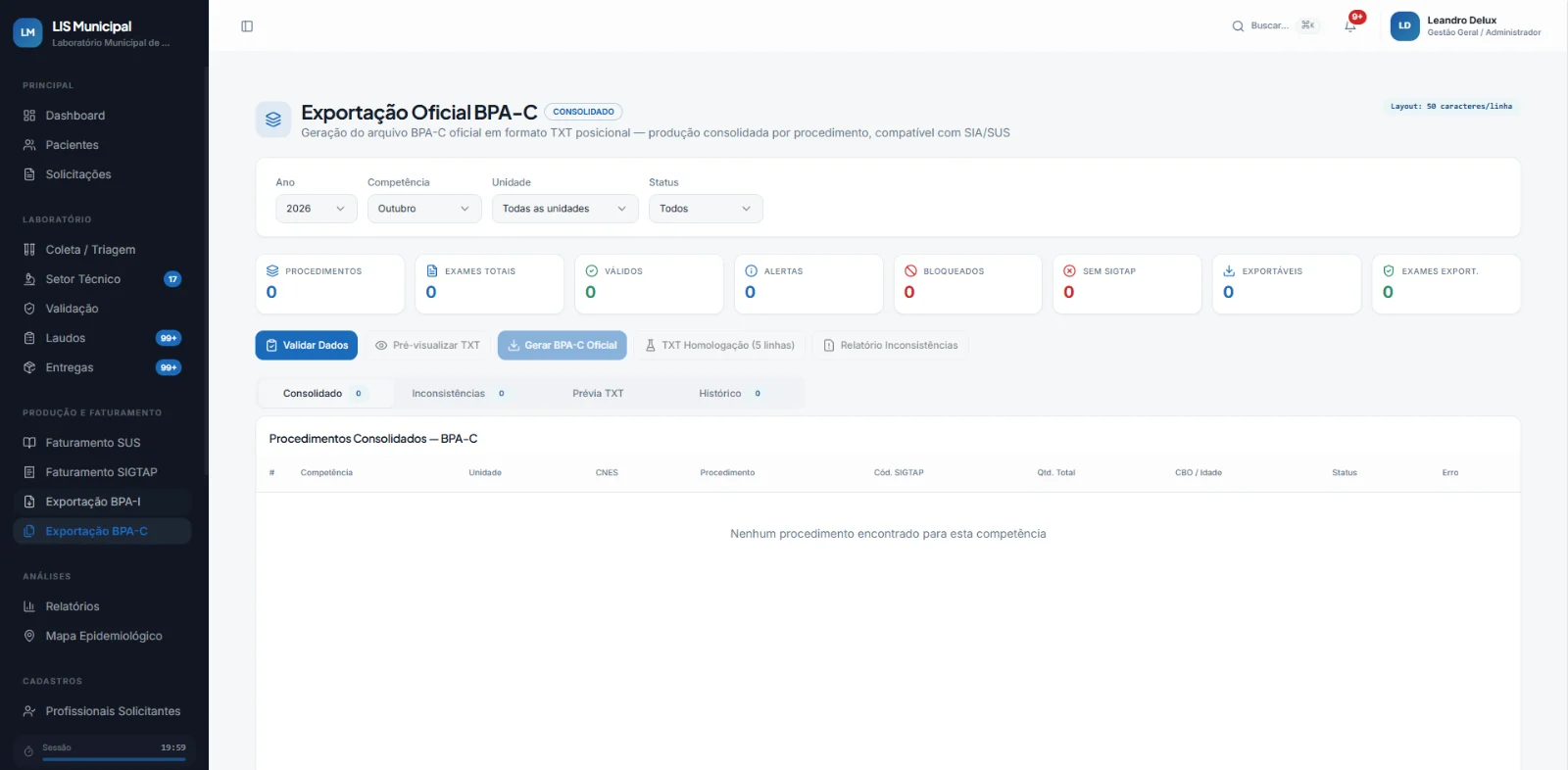
Task: Click the Buscar search field
Action: point(1276,26)
